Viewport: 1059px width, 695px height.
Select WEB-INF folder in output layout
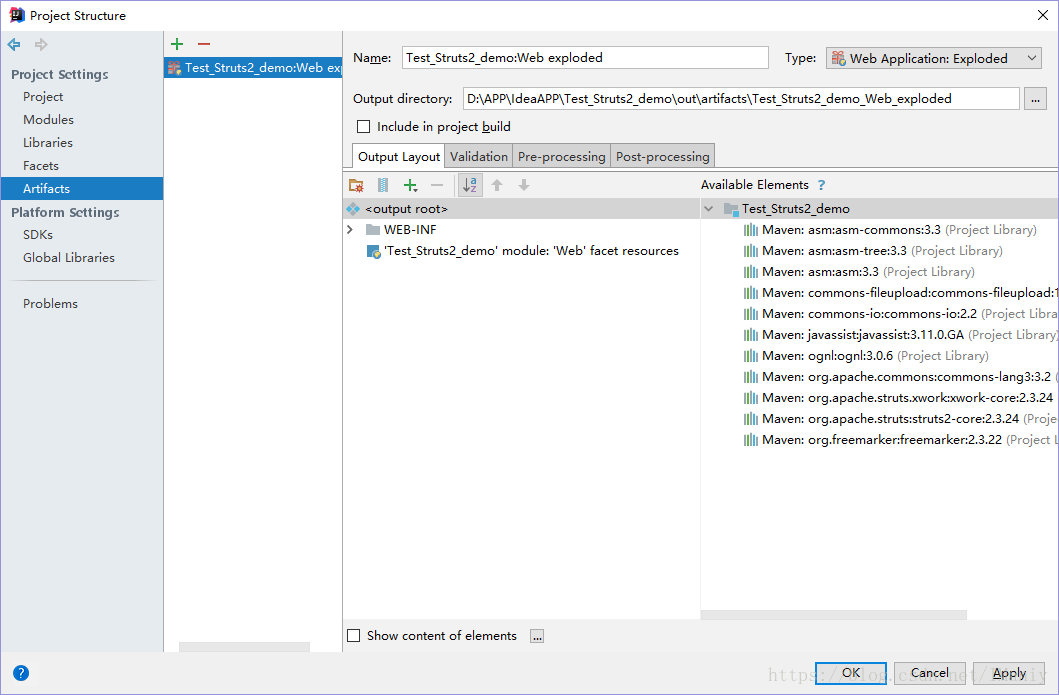(401, 230)
